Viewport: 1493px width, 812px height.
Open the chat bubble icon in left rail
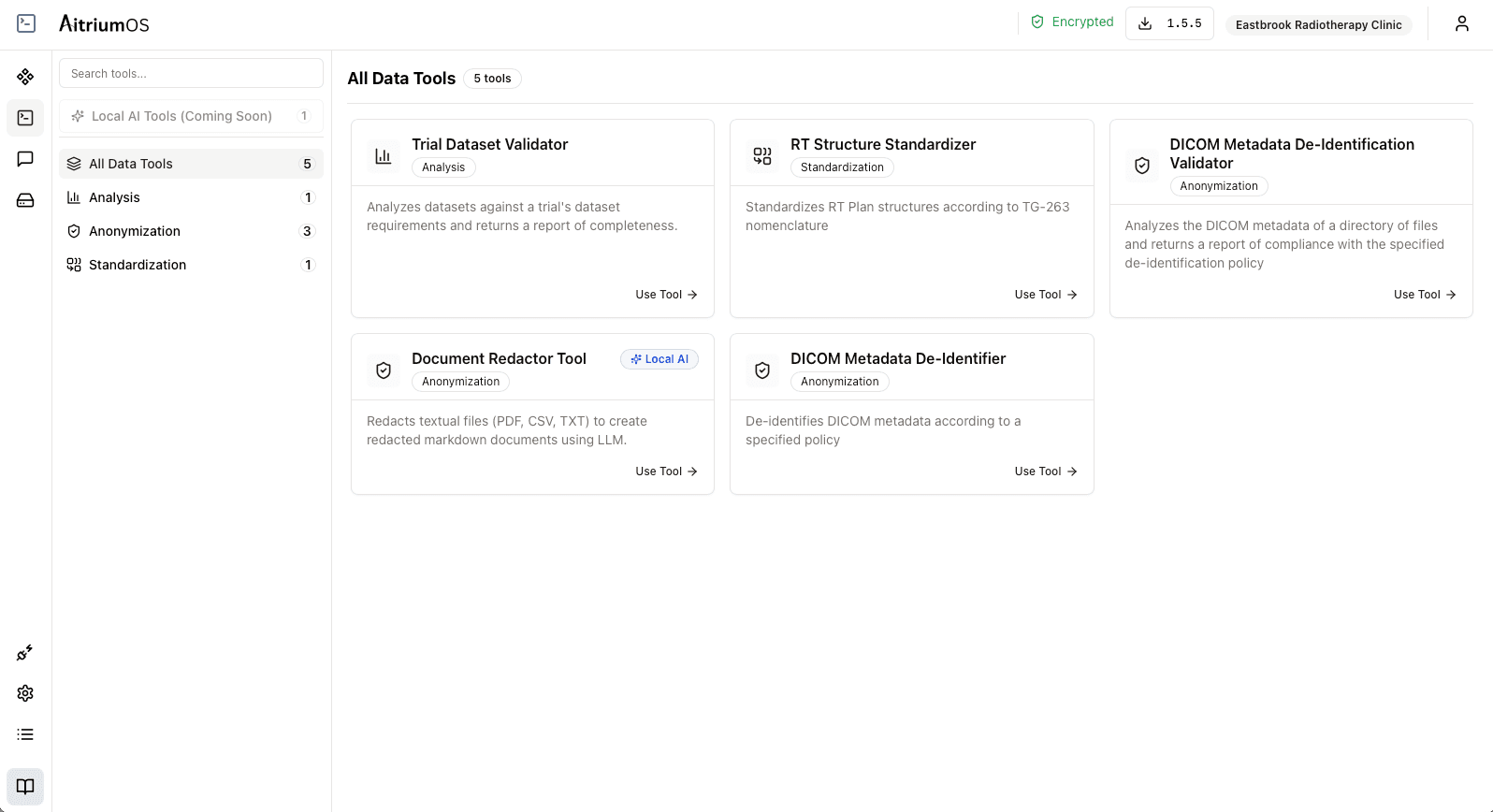click(x=25, y=159)
